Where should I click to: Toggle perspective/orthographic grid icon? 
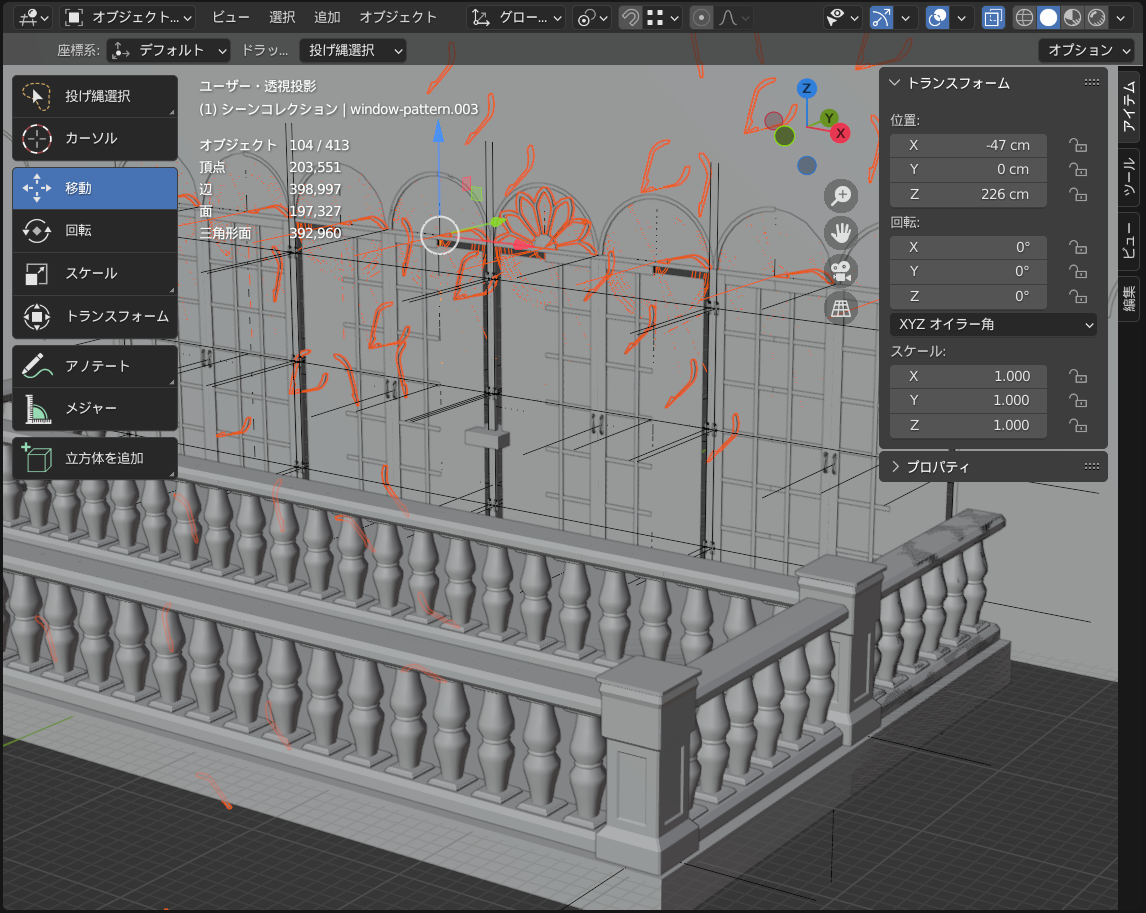click(x=842, y=308)
